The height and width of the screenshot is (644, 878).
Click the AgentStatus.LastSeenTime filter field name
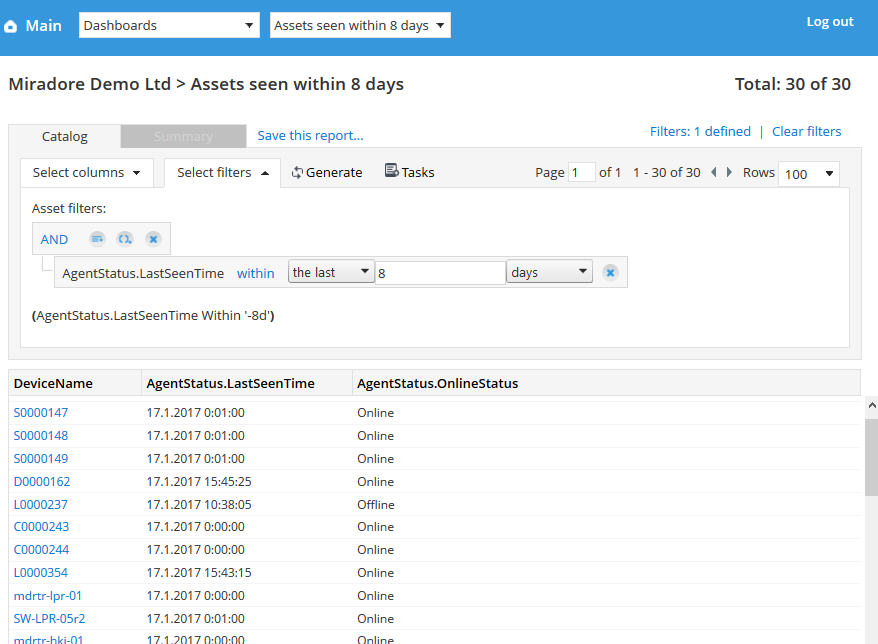[143, 273]
